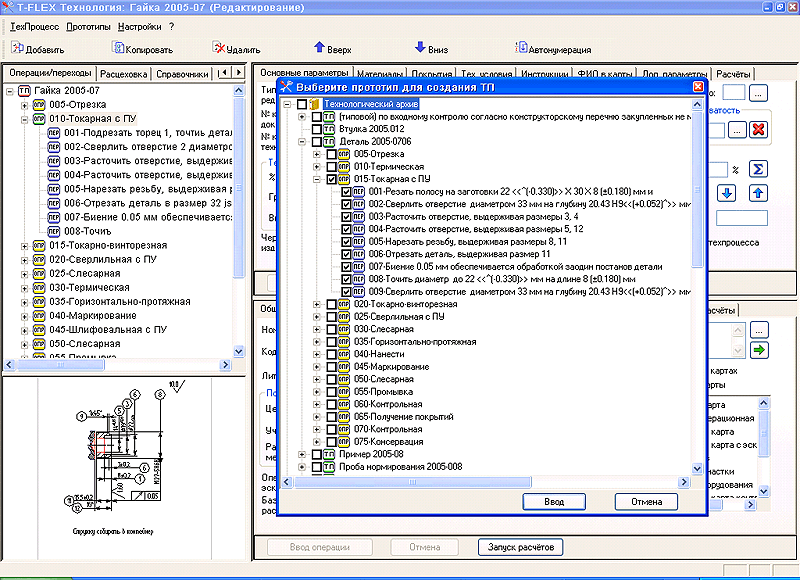The width and height of the screenshot is (800, 580).
Task: Click the Удалить (Delete) toolbar icon
Action: [218, 47]
